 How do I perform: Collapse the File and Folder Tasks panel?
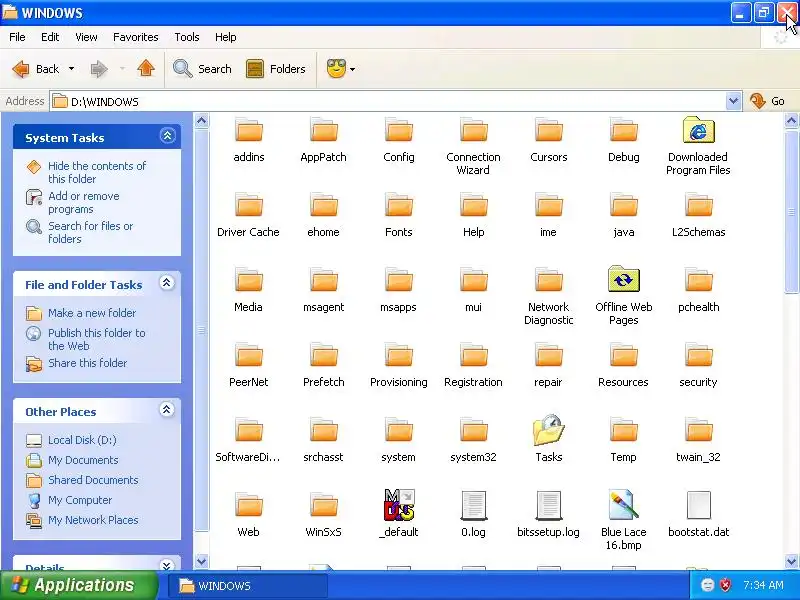(167, 283)
